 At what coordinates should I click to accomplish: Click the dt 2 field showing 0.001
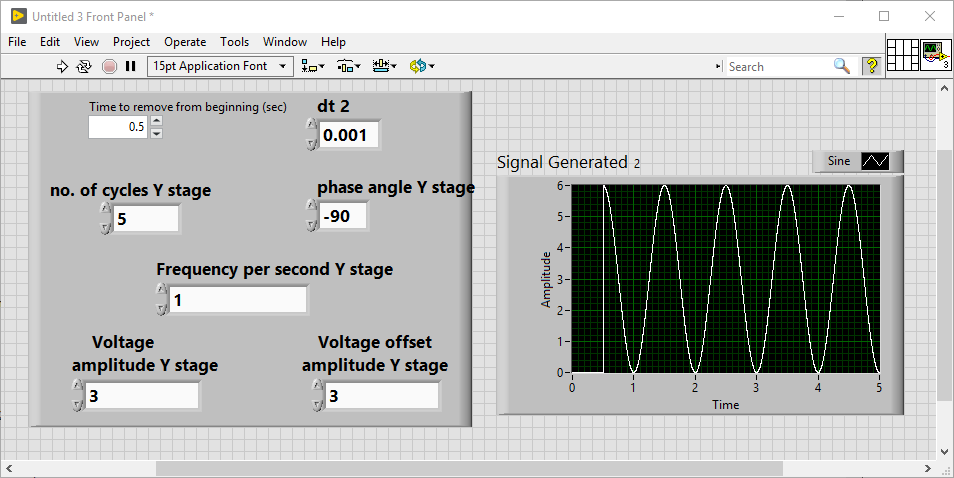(x=349, y=135)
